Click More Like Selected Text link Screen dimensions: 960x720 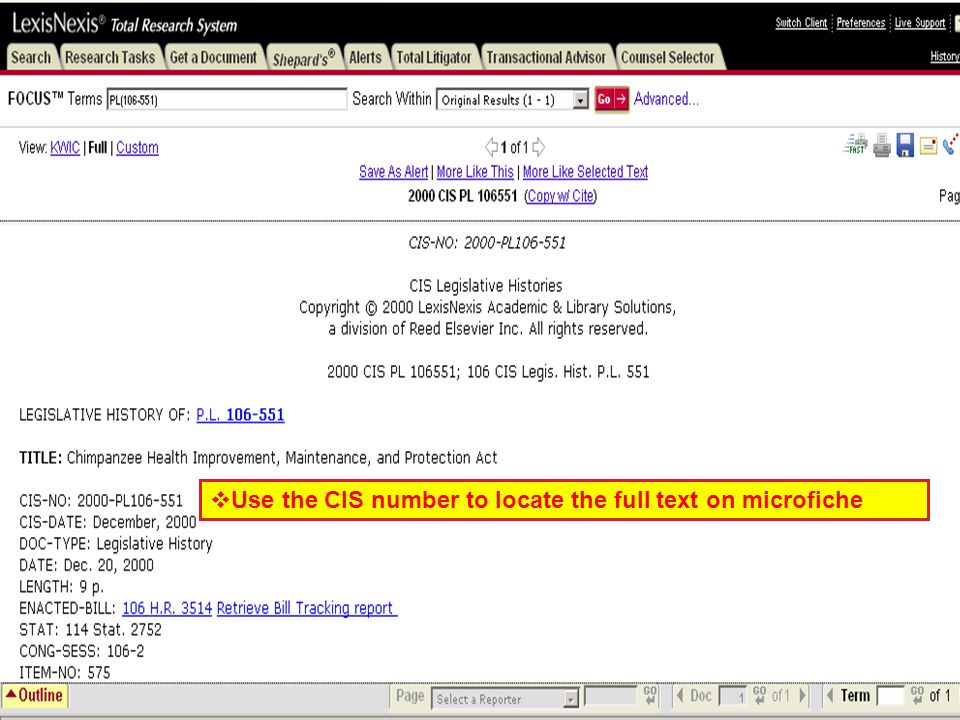585,172
